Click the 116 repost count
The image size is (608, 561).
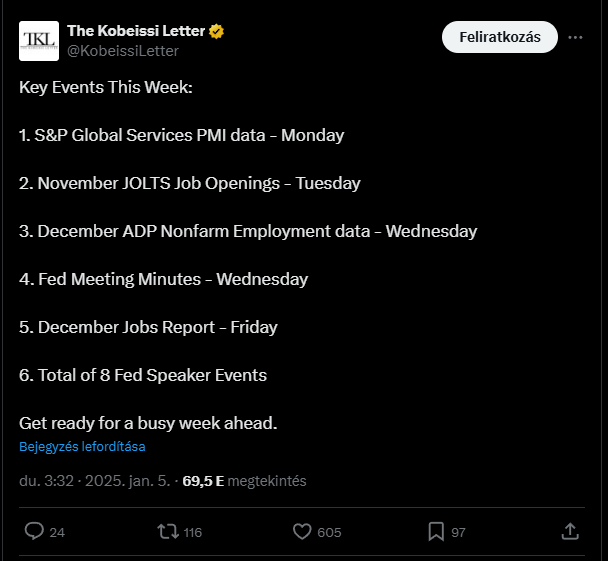pyautogui.click(x=193, y=533)
